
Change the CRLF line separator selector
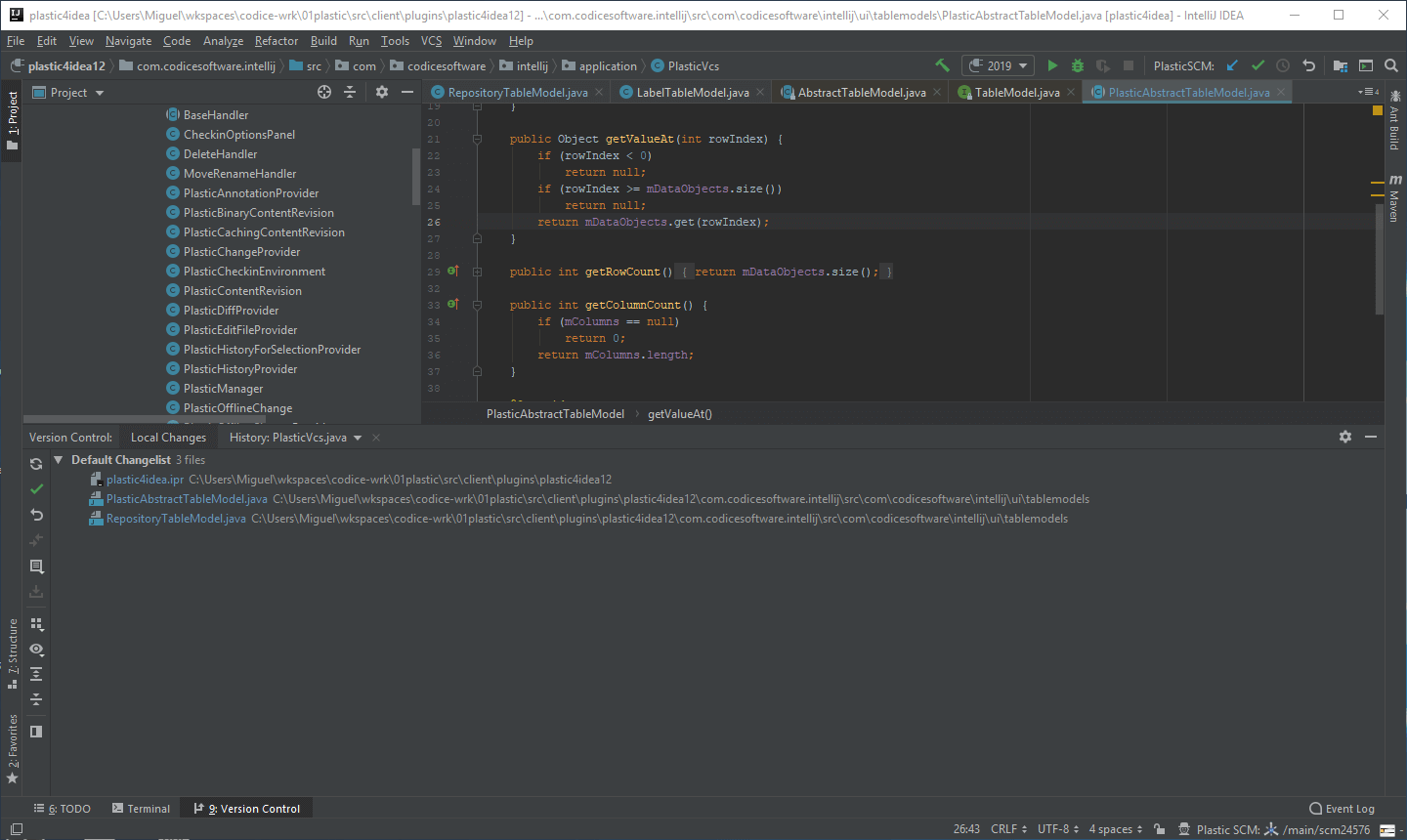coord(1008,829)
